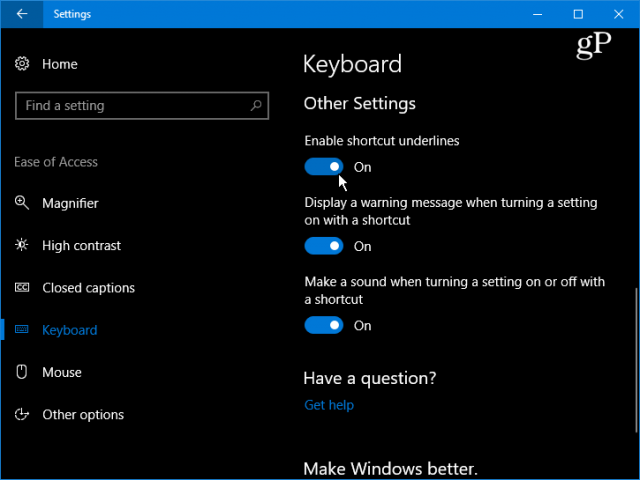This screenshot has width=640, height=480.
Task: Maximize the Settings window
Action: pos(578,14)
